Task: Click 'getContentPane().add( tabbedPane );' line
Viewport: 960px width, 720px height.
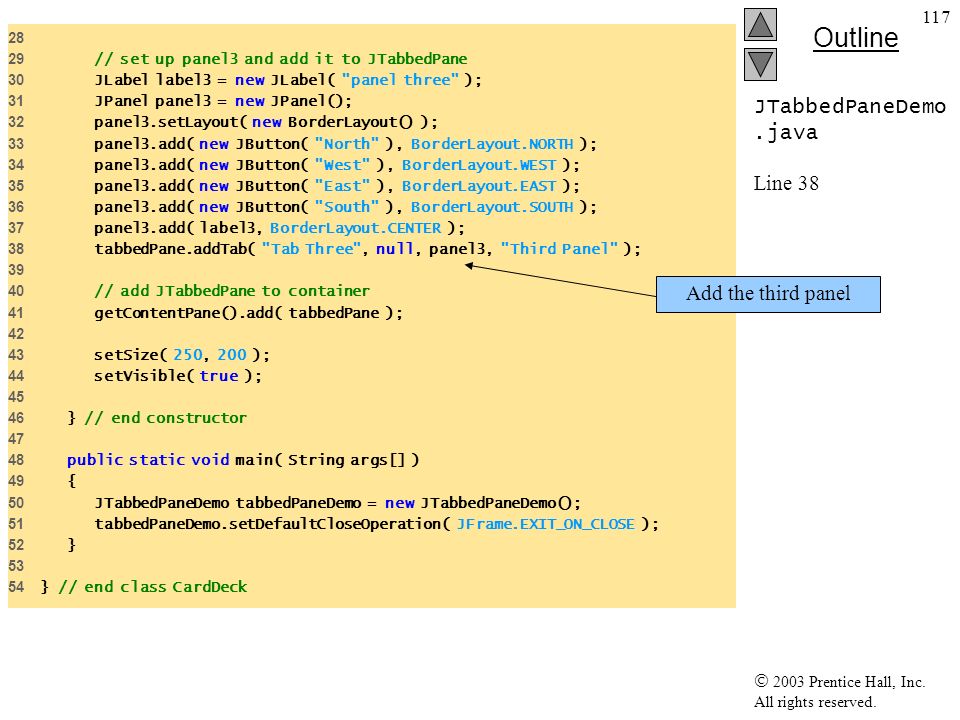Action: coord(249,313)
